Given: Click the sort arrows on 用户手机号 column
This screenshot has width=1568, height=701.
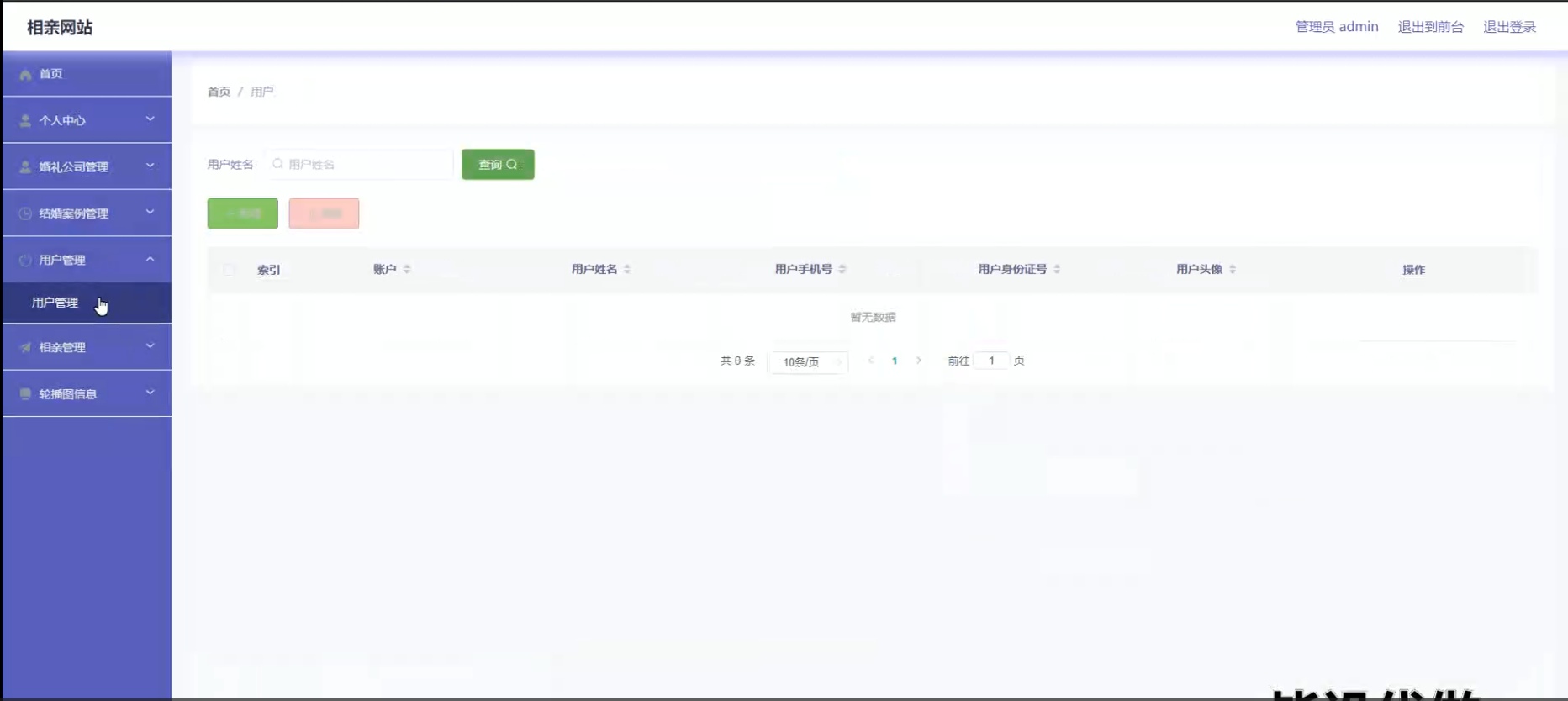Looking at the screenshot, I should [x=842, y=269].
